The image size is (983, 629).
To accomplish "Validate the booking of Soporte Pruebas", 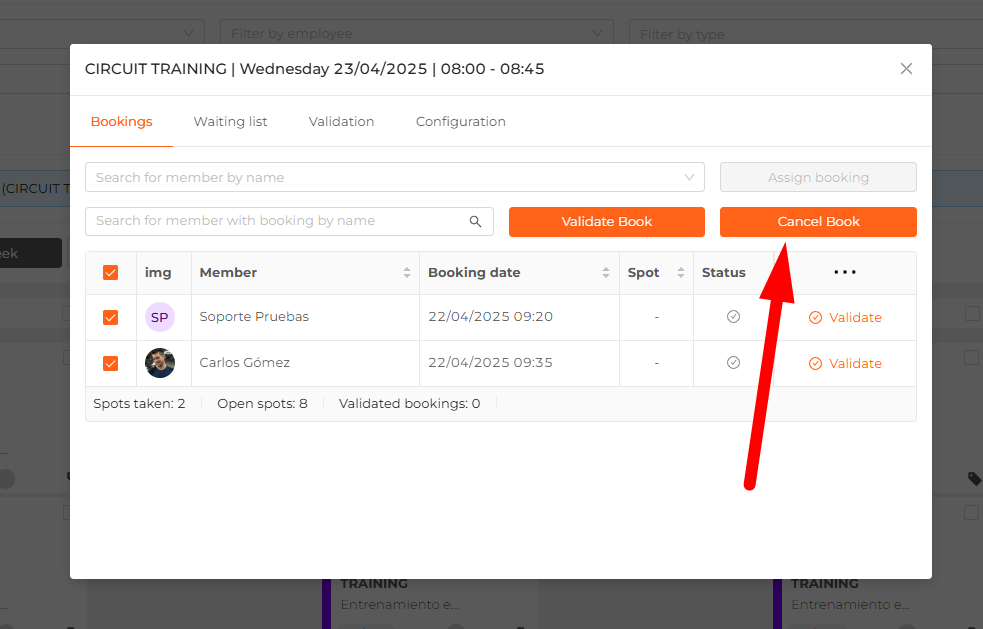I will coord(844,317).
